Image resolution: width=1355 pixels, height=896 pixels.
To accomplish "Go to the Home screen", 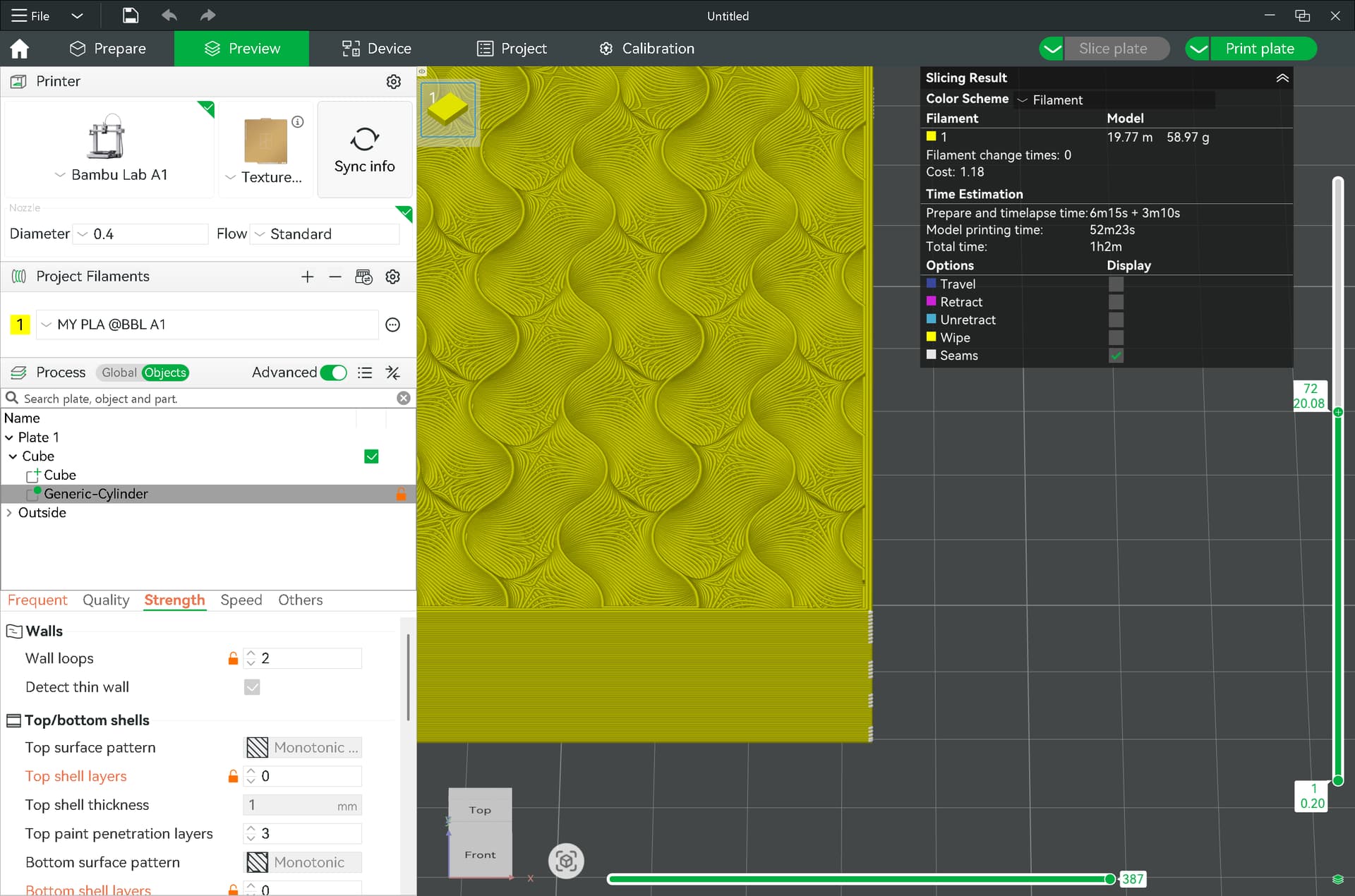I will (20, 49).
